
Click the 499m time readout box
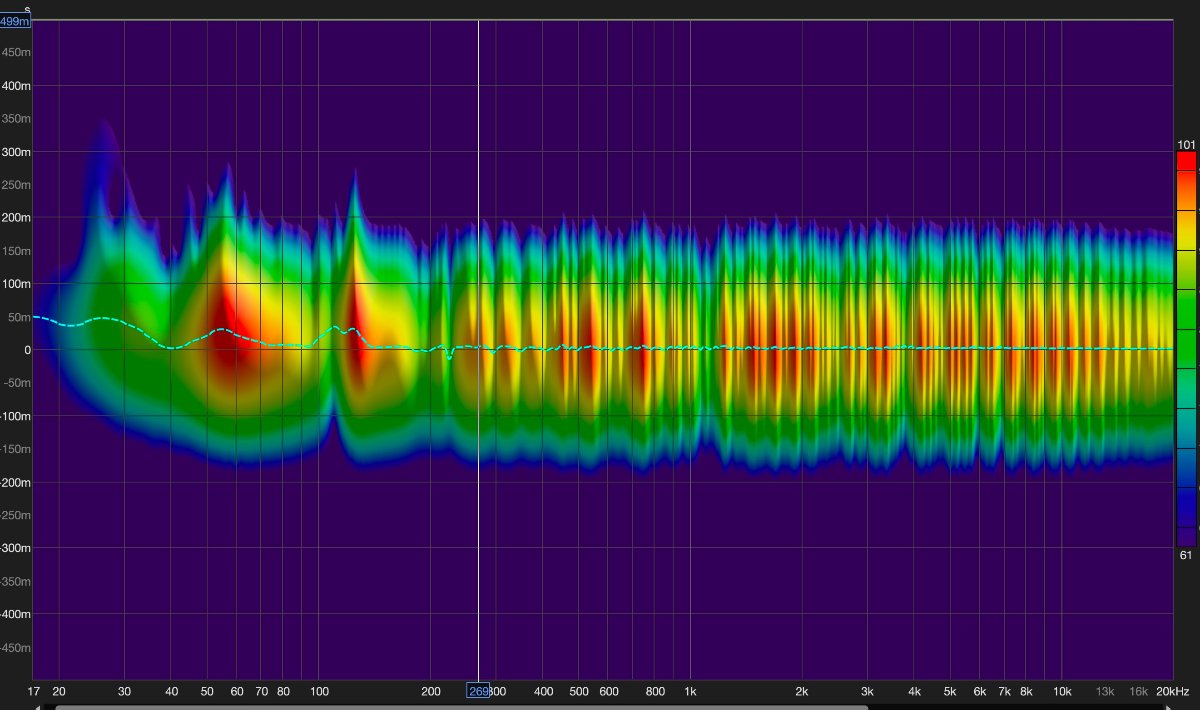[16, 21]
